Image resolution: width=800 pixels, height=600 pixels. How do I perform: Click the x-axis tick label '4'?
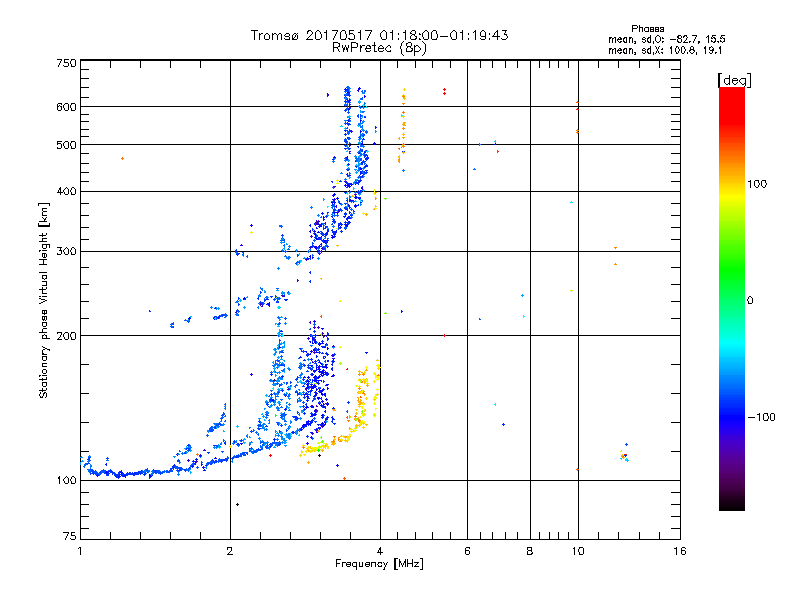[x=380, y=551]
